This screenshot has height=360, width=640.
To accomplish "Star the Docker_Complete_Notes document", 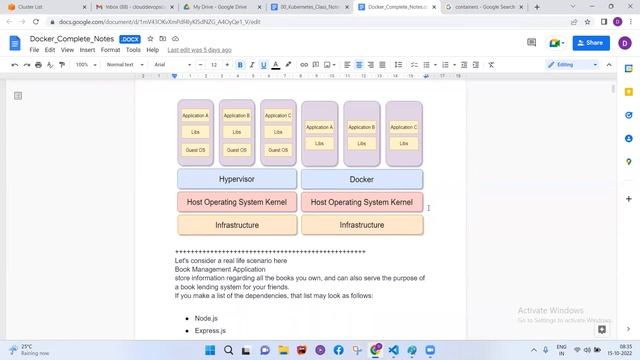I will (x=150, y=39).
